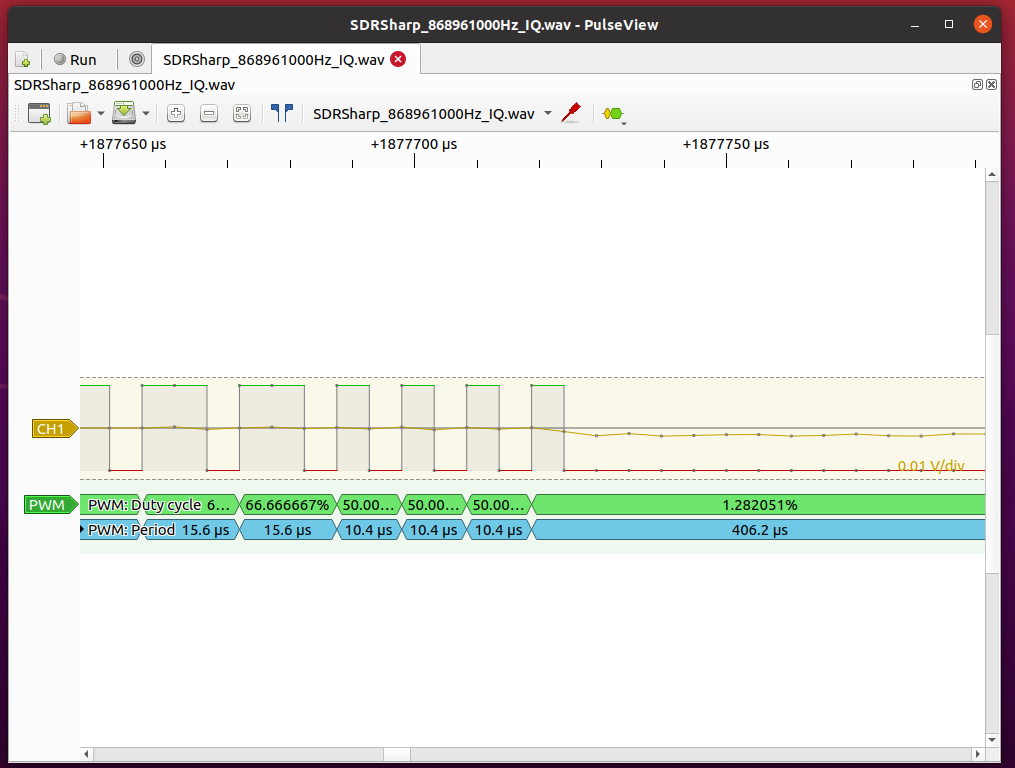Click the 66.666667% duty cycle annotation
The image size is (1015, 768).
click(287, 504)
